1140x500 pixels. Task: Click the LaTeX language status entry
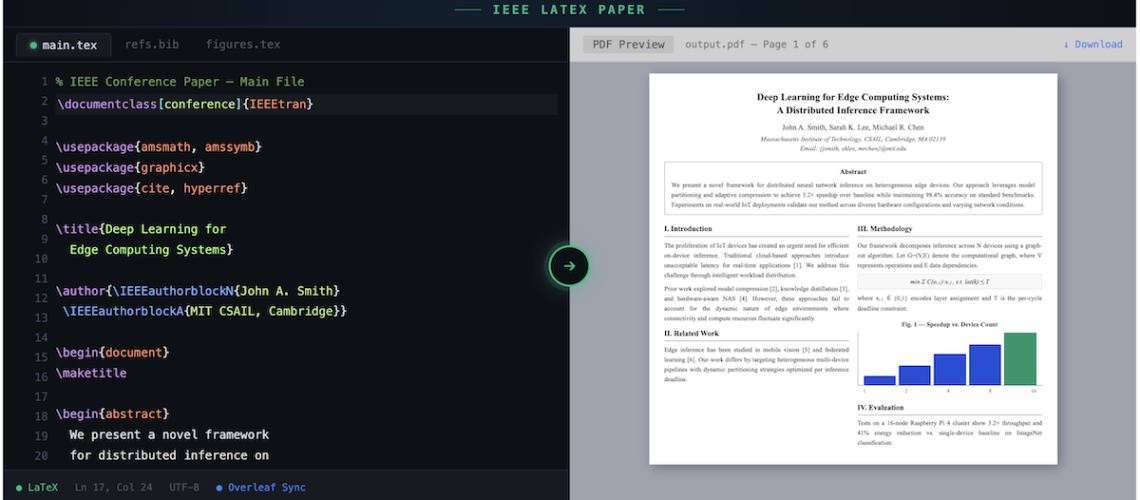point(37,488)
